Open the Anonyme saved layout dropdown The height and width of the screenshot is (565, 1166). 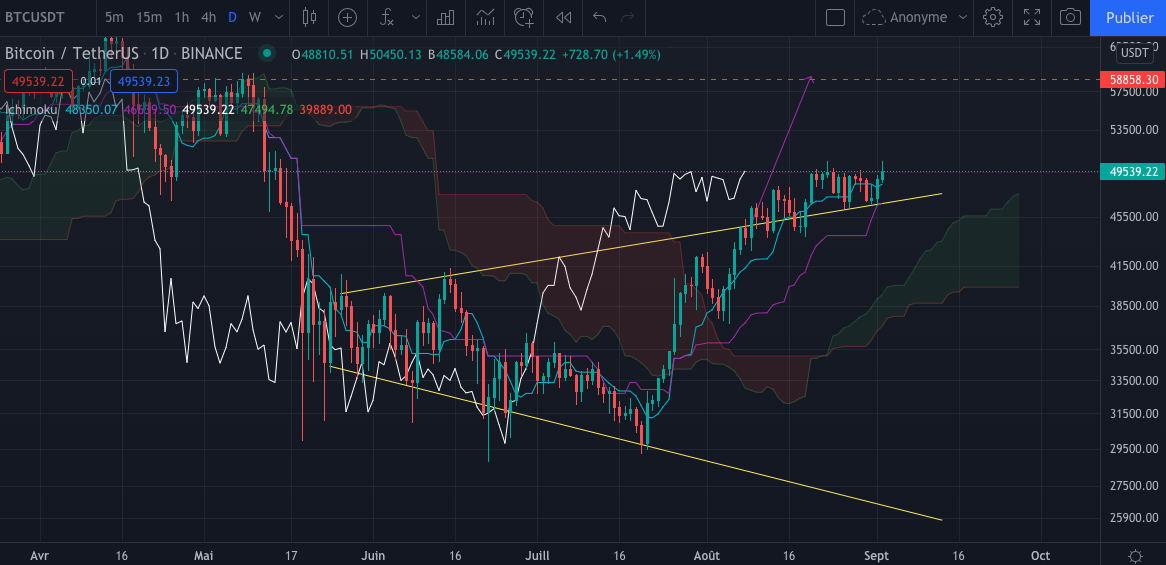914,17
